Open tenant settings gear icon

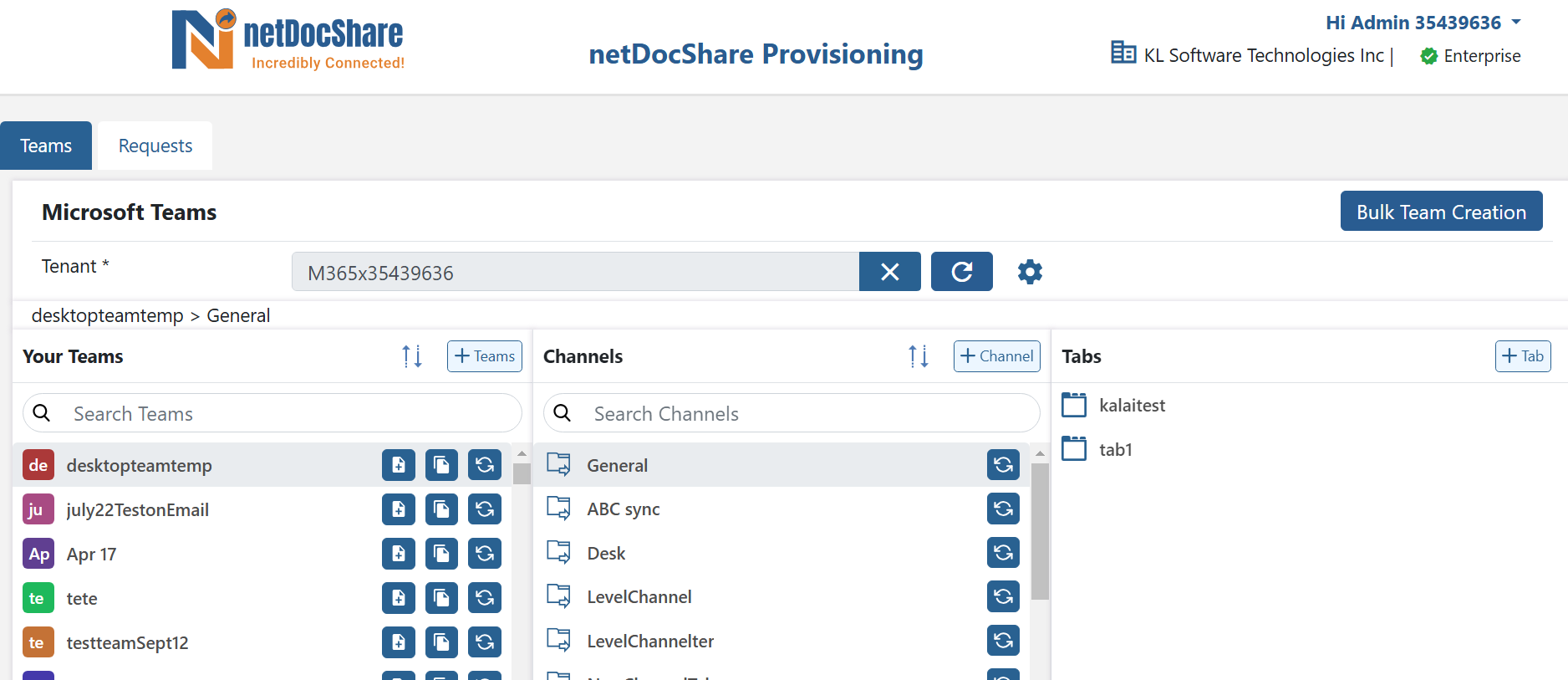(1030, 272)
